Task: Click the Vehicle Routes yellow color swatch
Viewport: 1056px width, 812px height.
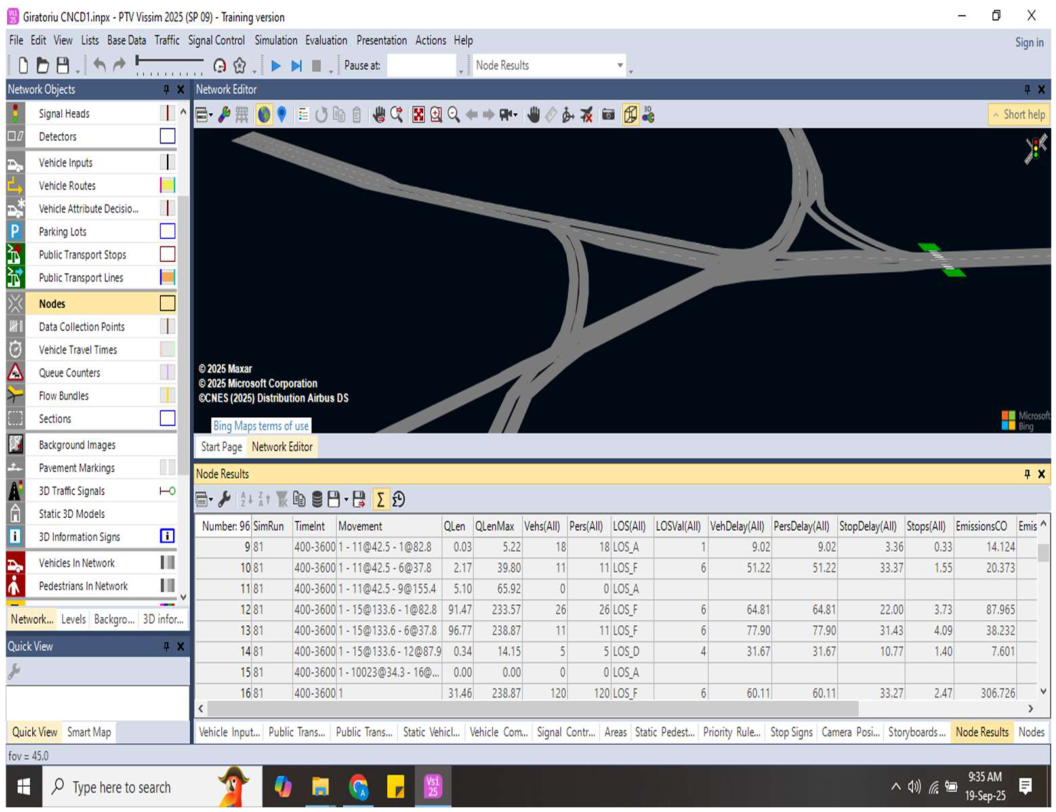Action: pyautogui.click(x=167, y=185)
